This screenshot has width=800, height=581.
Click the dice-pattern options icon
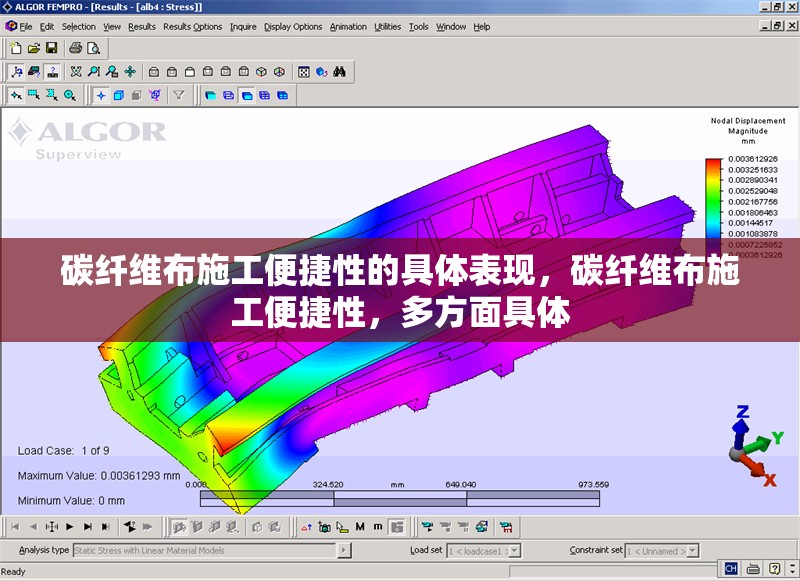(x=304, y=72)
